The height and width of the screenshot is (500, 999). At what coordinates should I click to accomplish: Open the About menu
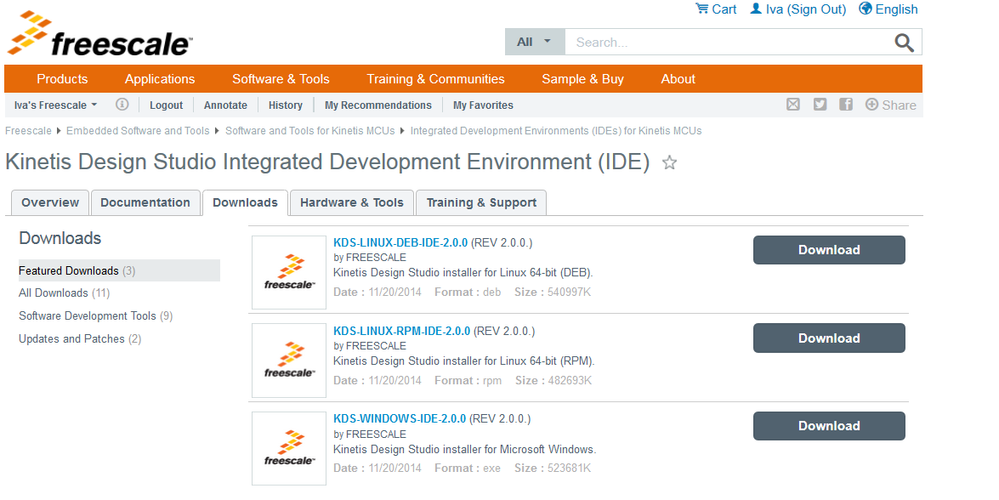(678, 79)
